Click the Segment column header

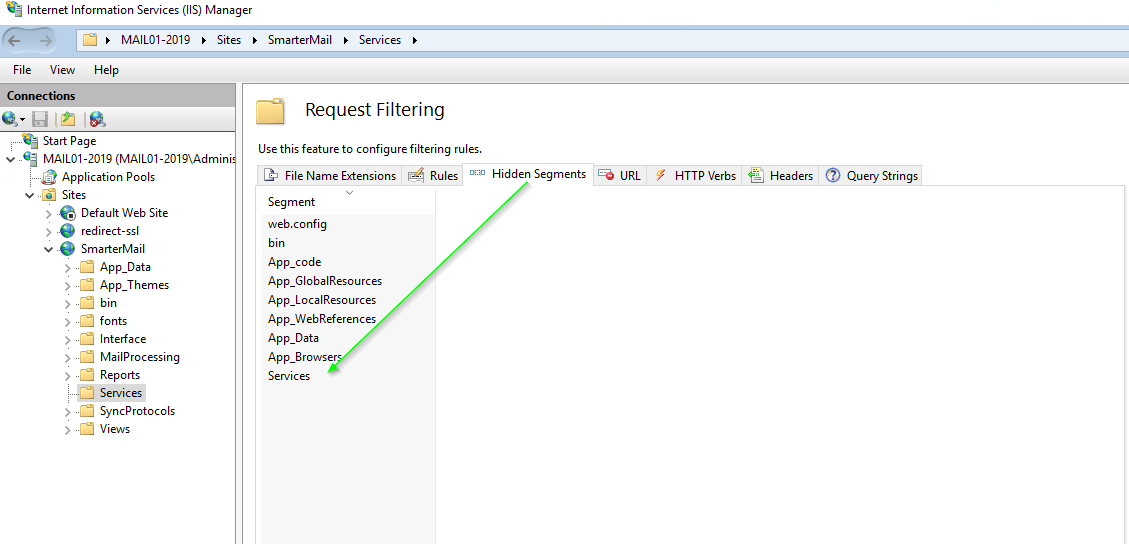[x=291, y=202]
